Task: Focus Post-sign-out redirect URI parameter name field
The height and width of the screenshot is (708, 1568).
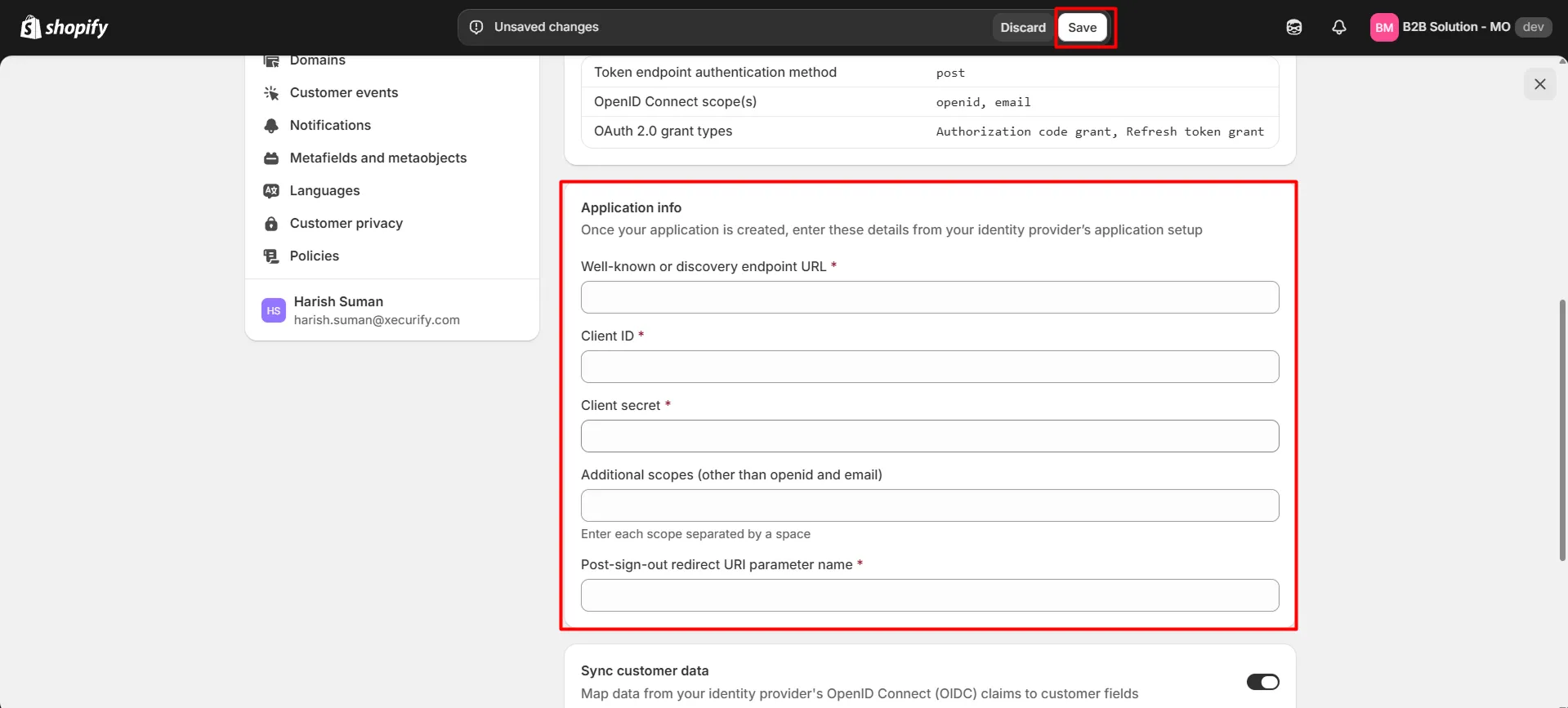Action: (x=930, y=595)
